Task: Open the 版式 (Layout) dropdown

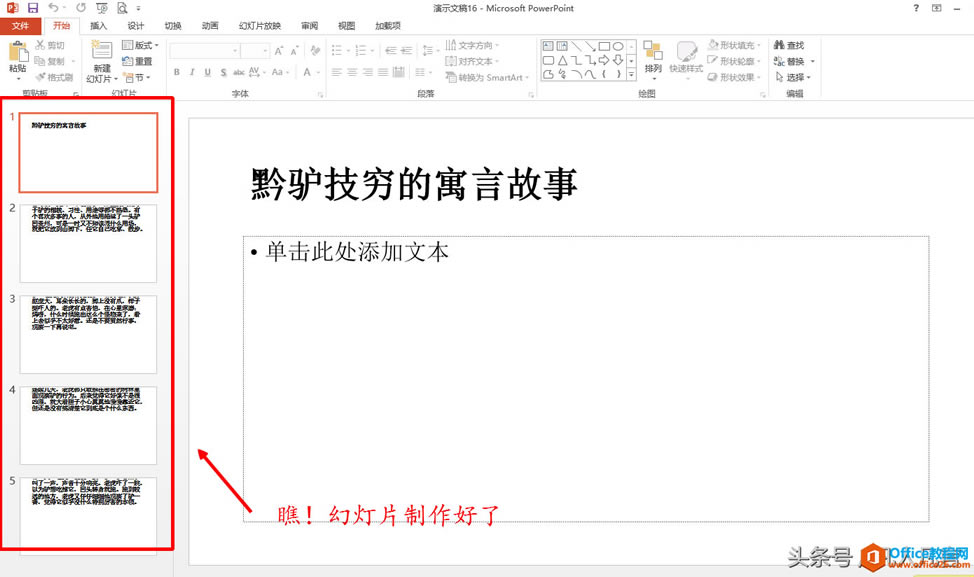Action: (140, 45)
